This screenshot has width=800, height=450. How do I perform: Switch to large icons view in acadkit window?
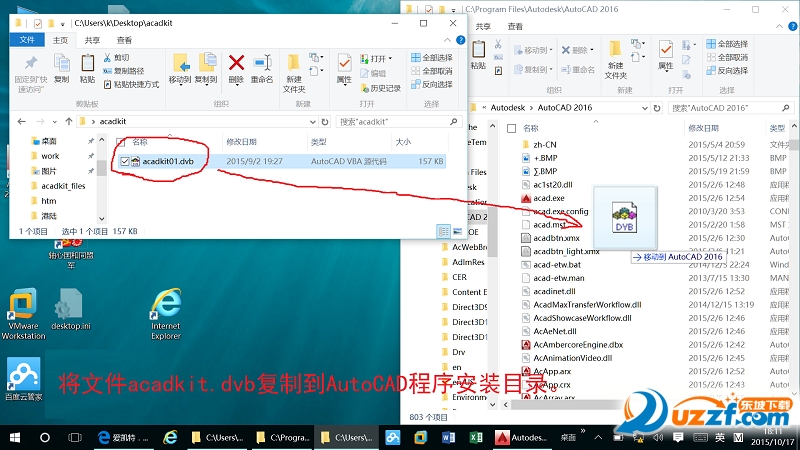click(x=457, y=232)
